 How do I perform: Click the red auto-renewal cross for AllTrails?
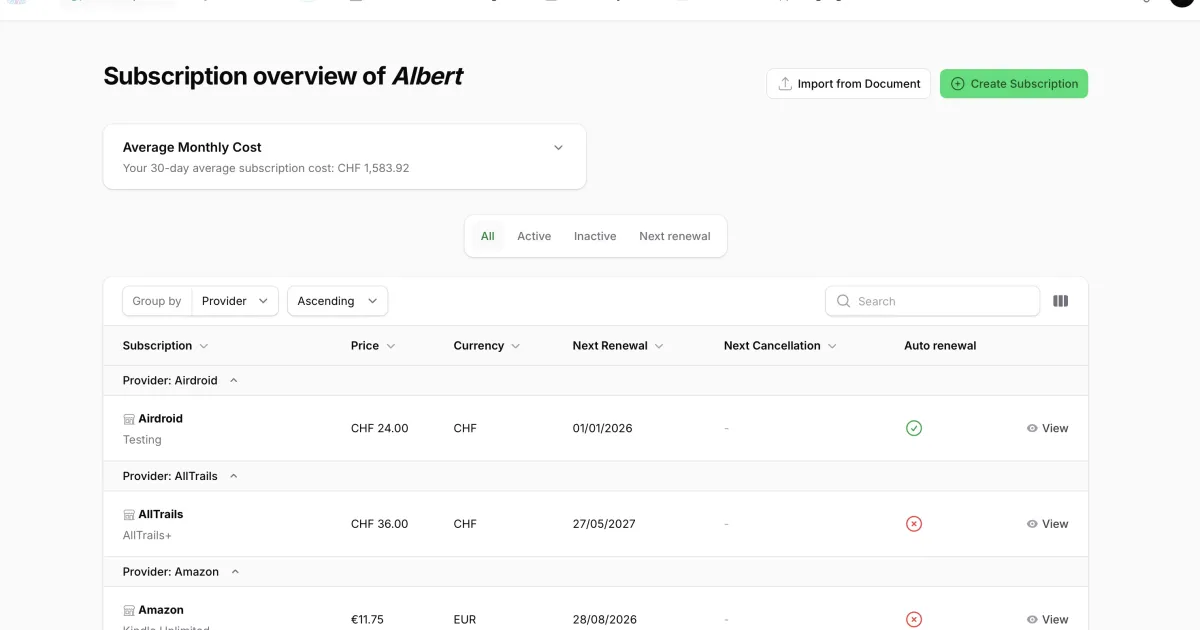[x=914, y=524]
